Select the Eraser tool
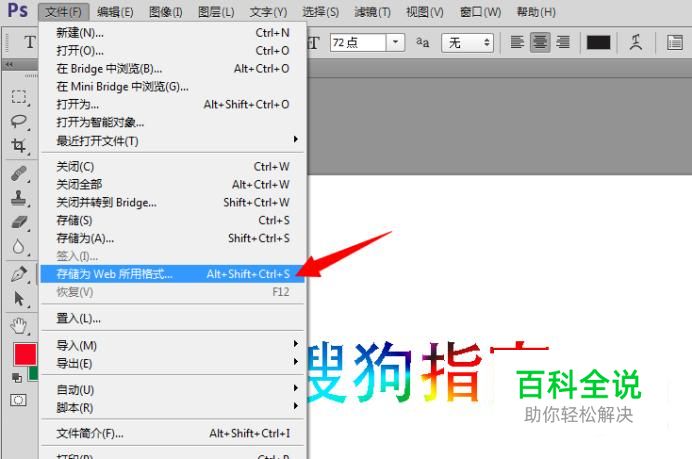692x459 pixels. click(x=19, y=222)
